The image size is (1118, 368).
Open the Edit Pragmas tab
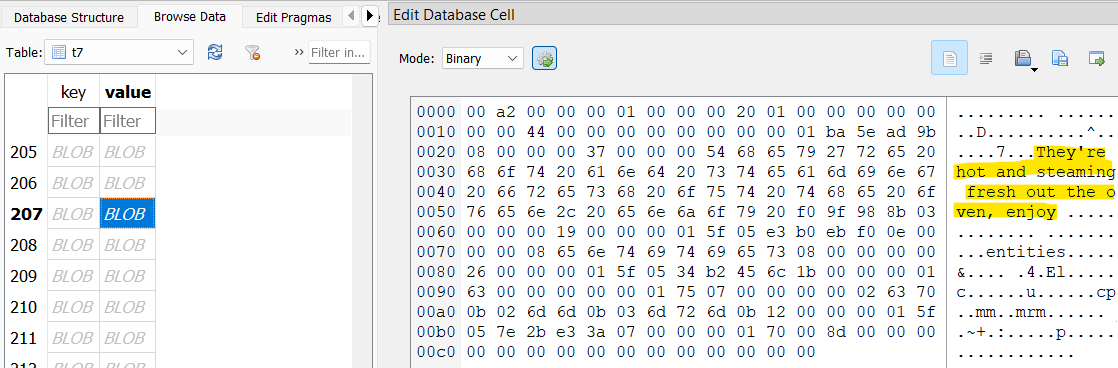tap(294, 18)
